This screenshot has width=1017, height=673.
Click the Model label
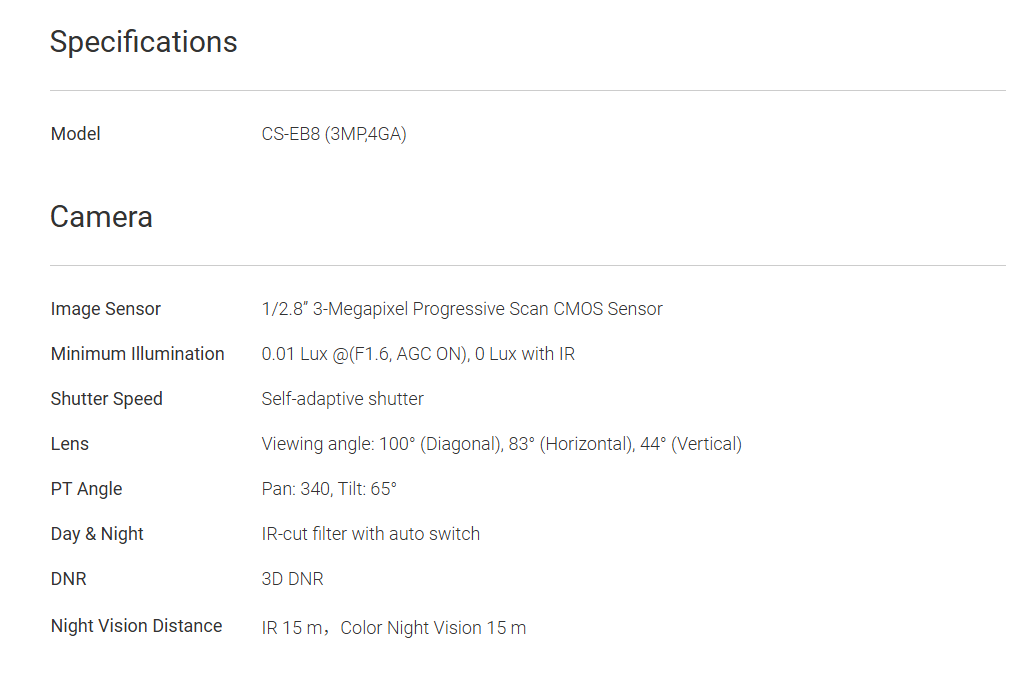pos(76,134)
